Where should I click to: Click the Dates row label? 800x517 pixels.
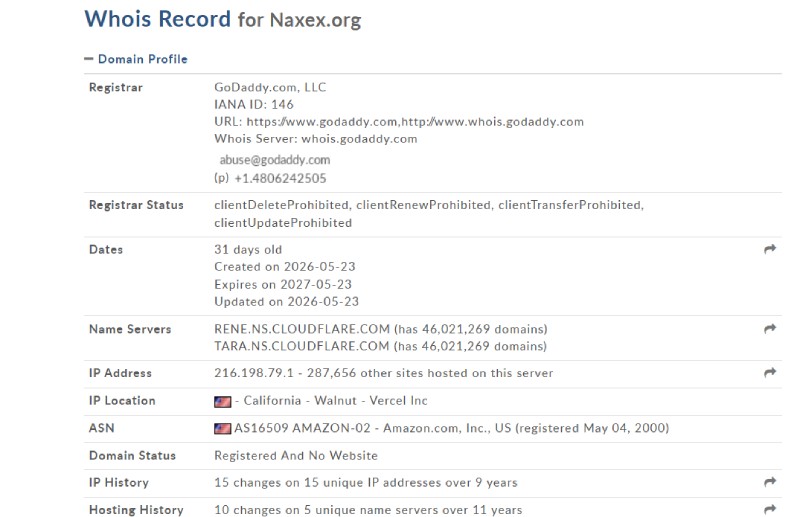click(x=106, y=250)
